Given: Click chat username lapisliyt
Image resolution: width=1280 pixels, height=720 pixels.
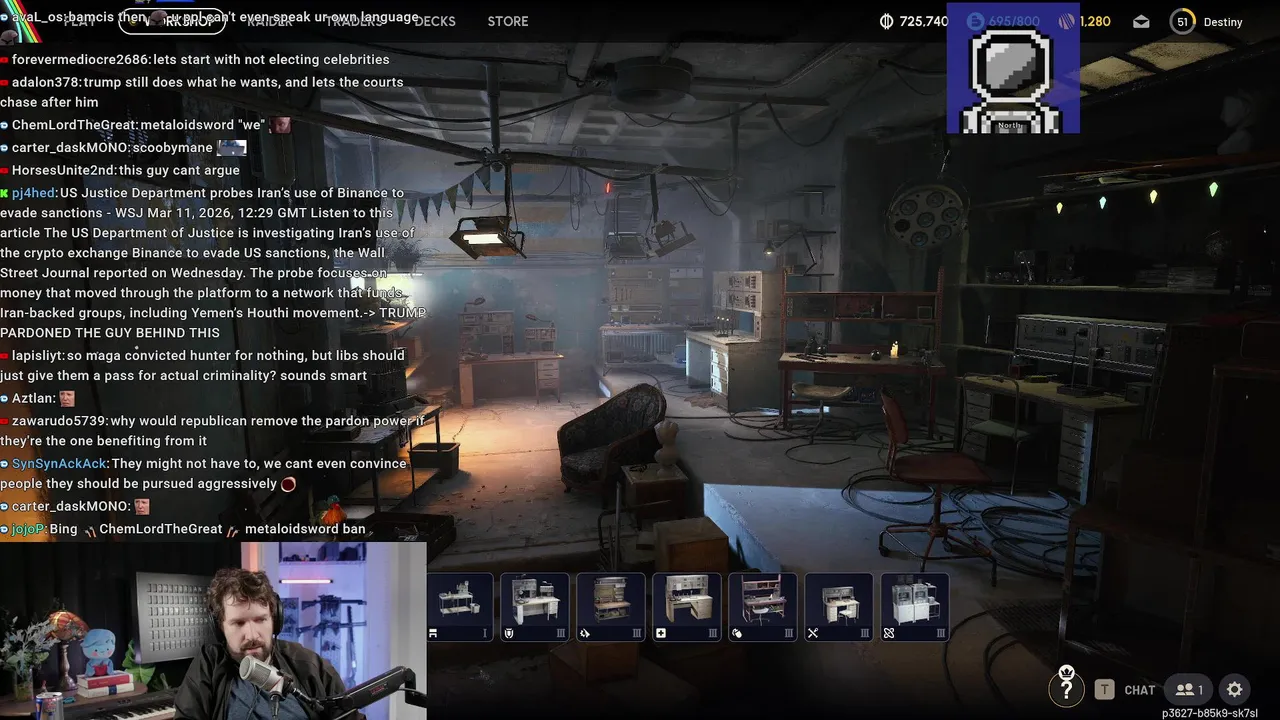Looking at the screenshot, I should click(x=37, y=355).
